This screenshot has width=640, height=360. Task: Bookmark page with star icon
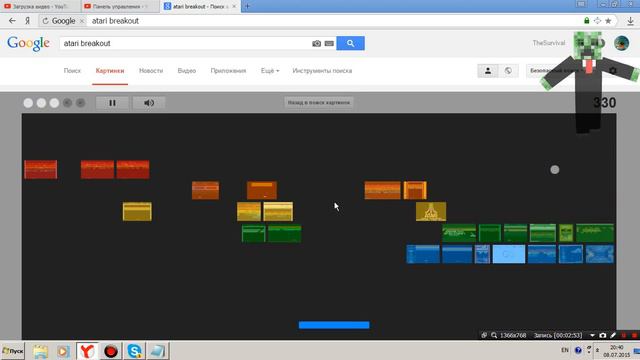tap(608, 21)
